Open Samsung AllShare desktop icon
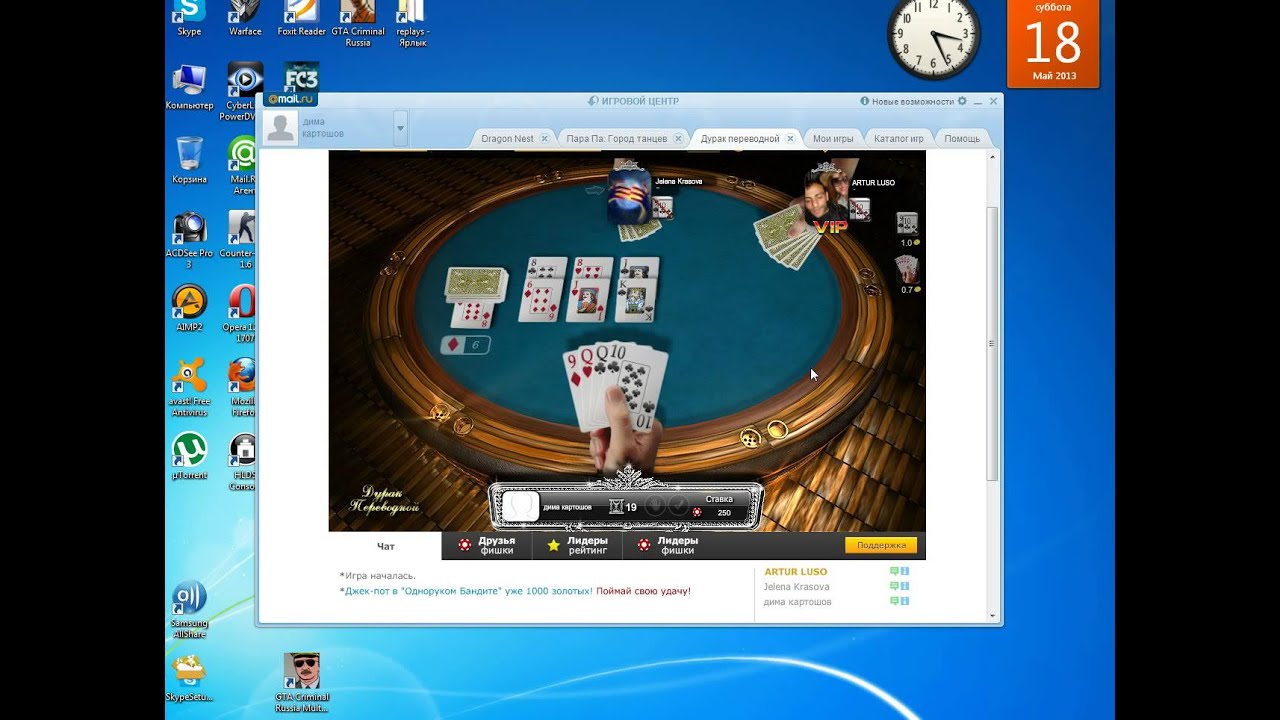The image size is (1280, 720). point(189,610)
